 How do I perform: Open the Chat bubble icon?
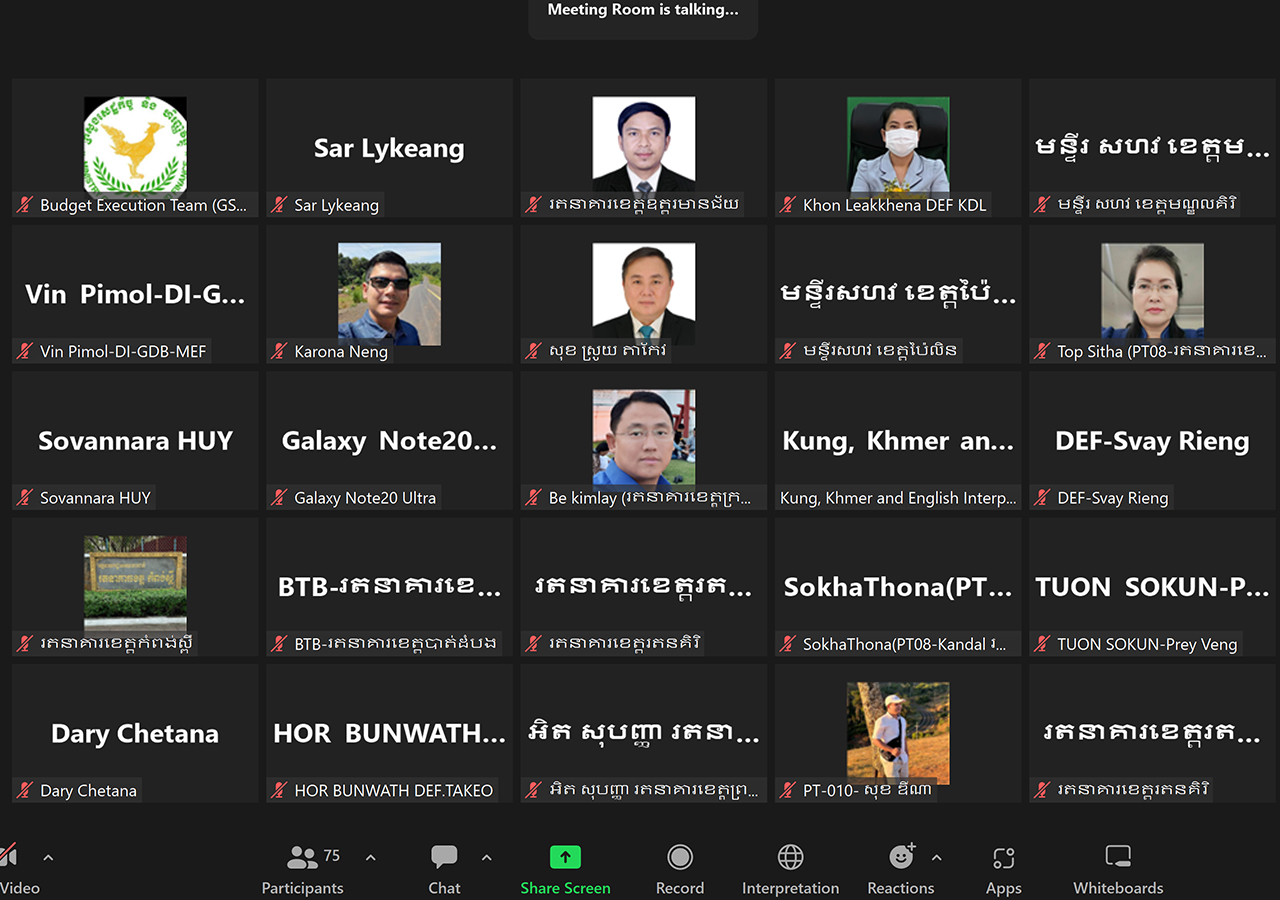pyautogui.click(x=444, y=857)
